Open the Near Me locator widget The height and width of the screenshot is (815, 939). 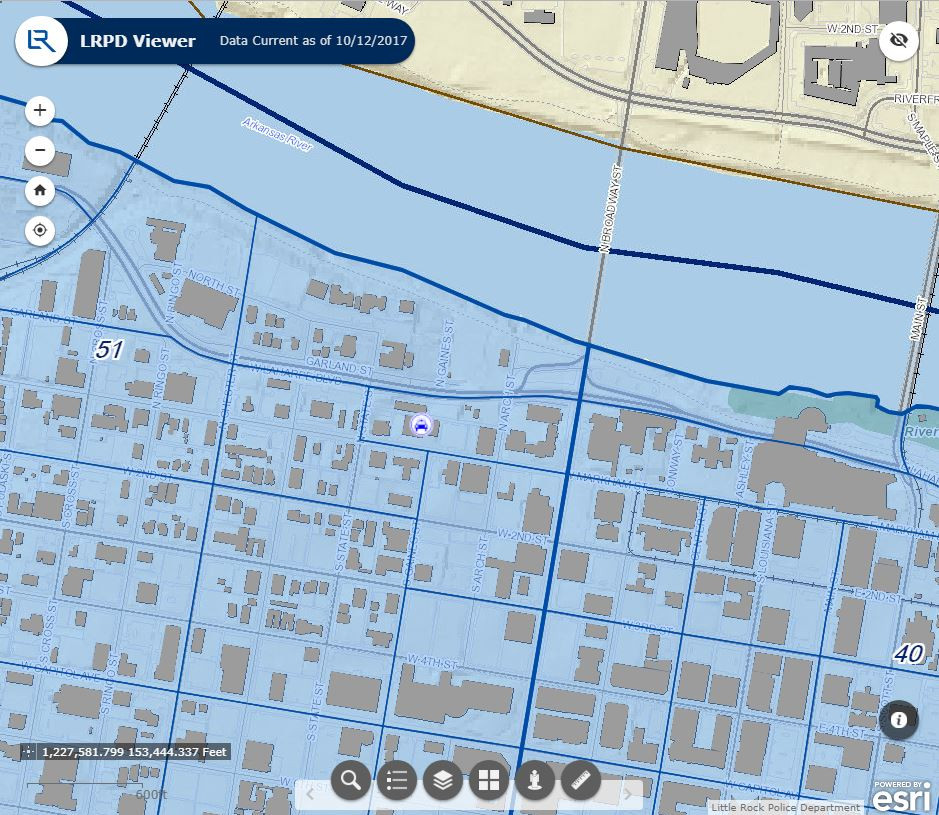tap(535, 780)
